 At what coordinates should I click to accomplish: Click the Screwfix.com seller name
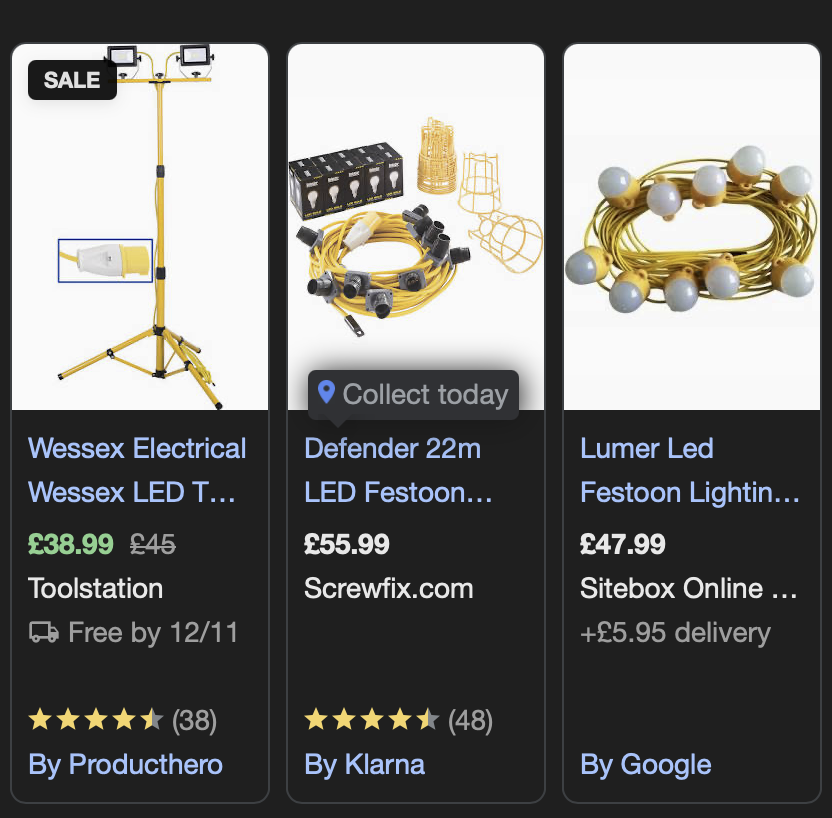coord(389,588)
